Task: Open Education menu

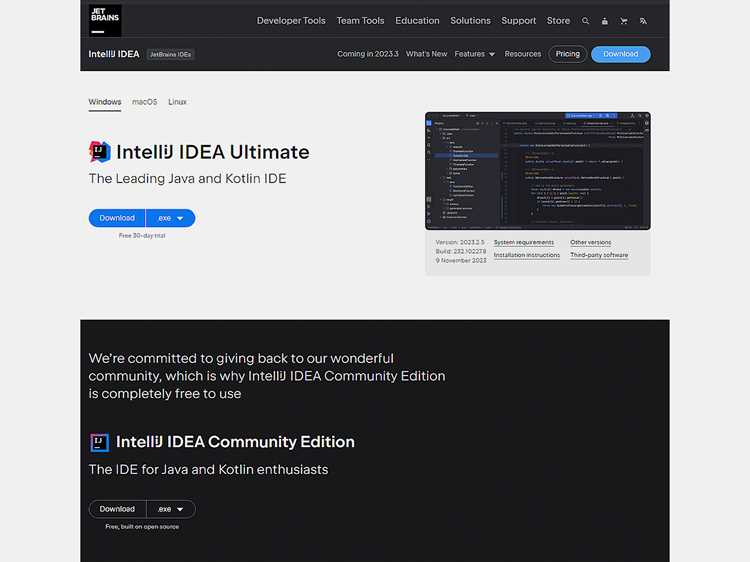Action: point(417,21)
